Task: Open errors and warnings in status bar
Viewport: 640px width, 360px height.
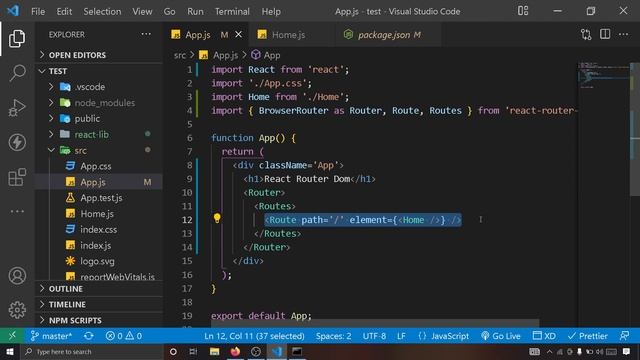Action: tap(124, 336)
